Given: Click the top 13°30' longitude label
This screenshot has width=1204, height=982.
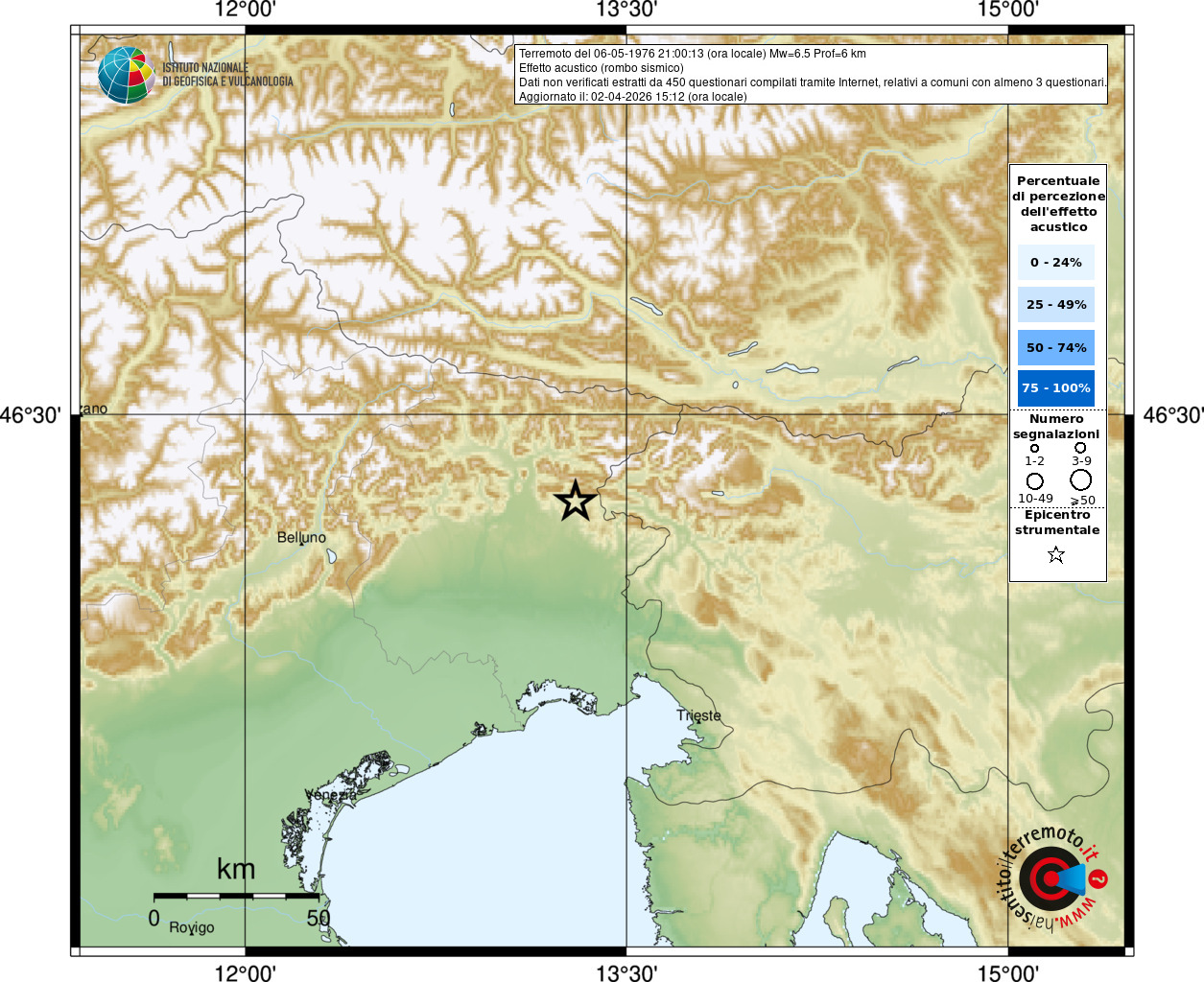Looking at the screenshot, I should point(626,11).
